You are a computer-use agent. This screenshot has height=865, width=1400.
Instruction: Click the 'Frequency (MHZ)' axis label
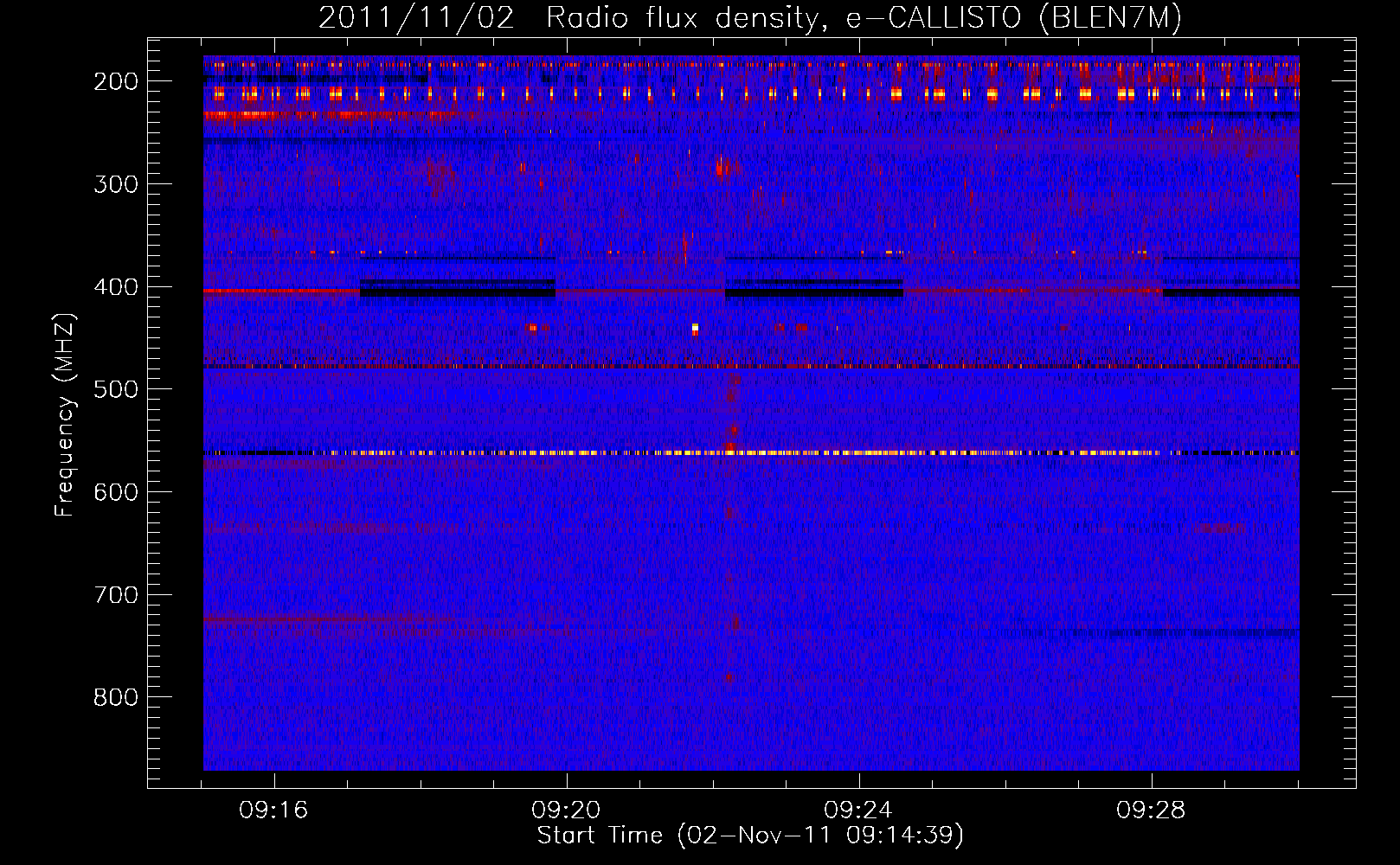(x=65, y=415)
